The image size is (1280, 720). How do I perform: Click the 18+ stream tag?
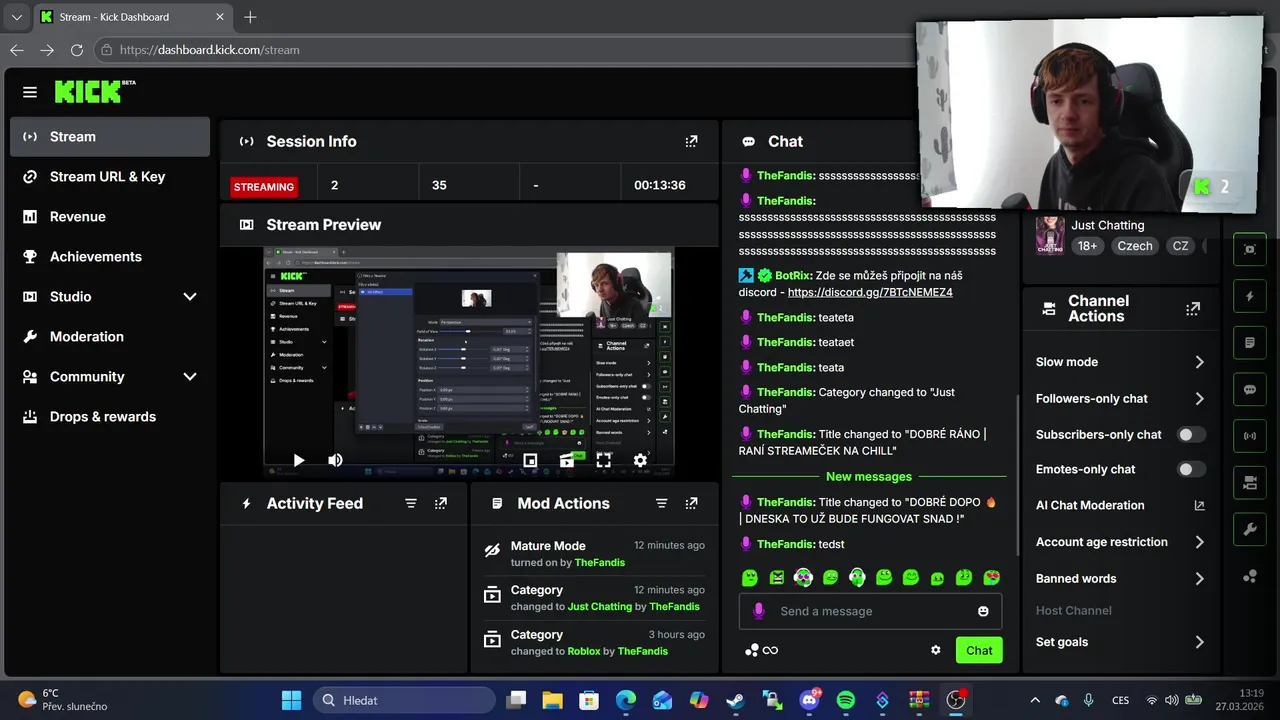(1087, 246)
